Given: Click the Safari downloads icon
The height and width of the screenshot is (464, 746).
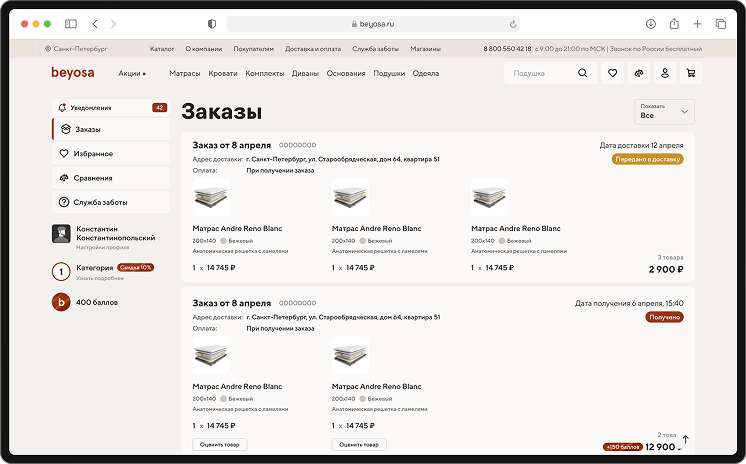Looking at the screenshot, I should (650, 23).
